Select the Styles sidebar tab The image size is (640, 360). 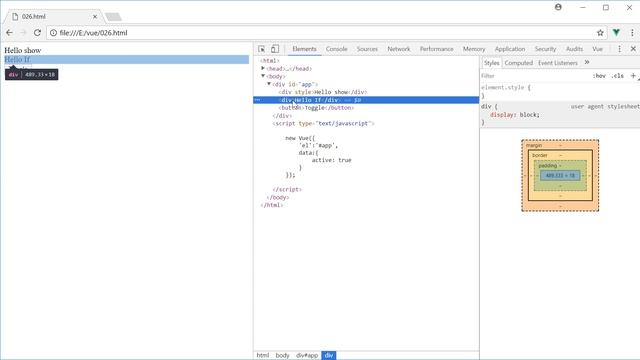pyautogui.click(x=491, y=63)
